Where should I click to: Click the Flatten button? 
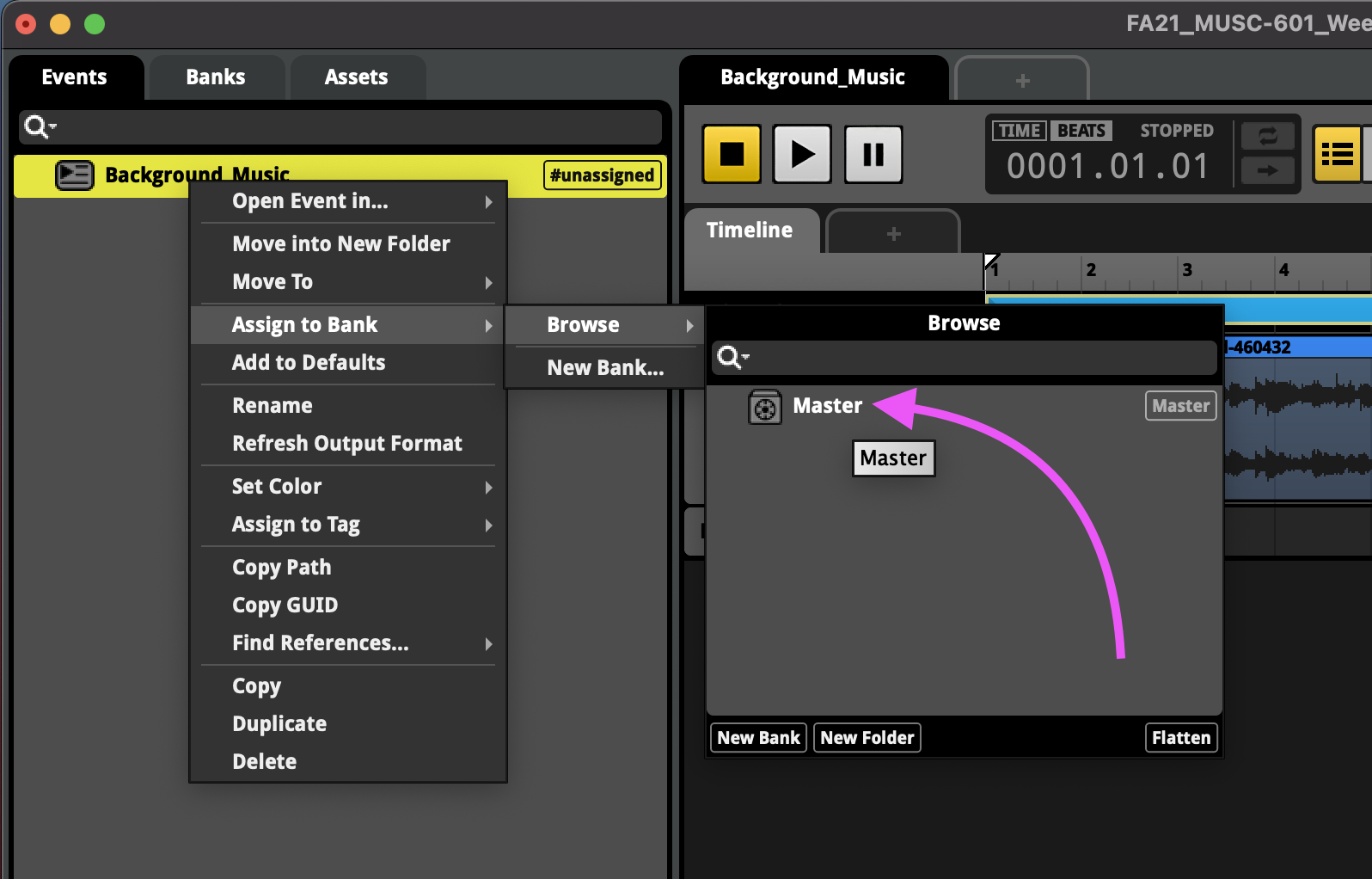pos(1180,738)
